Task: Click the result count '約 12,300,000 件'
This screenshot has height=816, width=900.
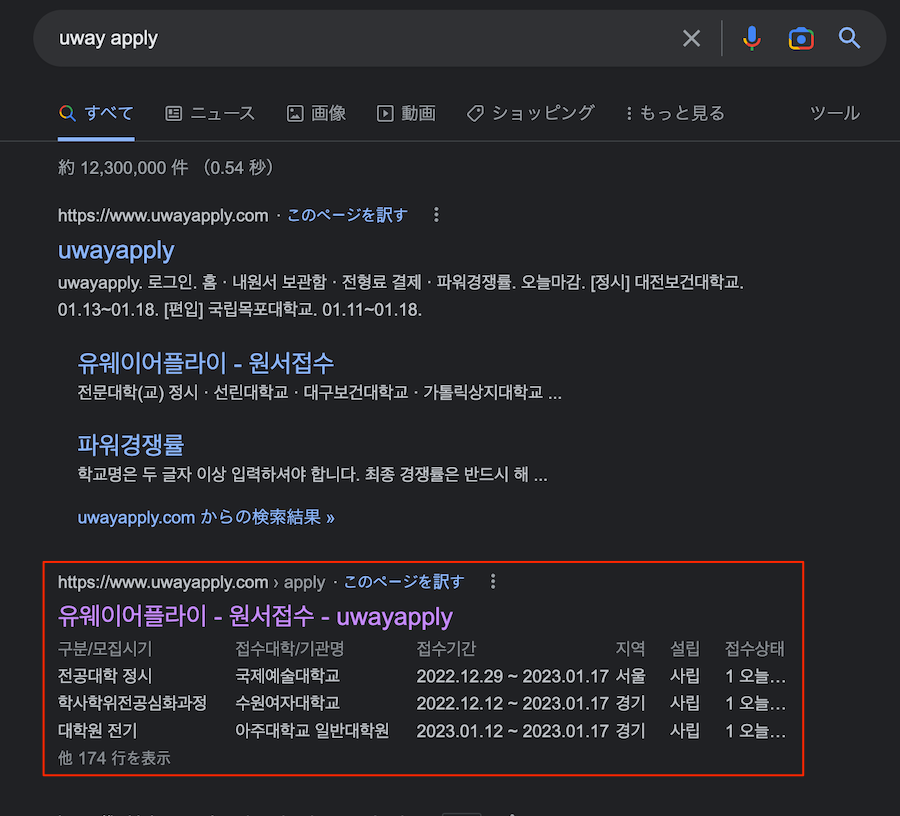Action: 123,168
